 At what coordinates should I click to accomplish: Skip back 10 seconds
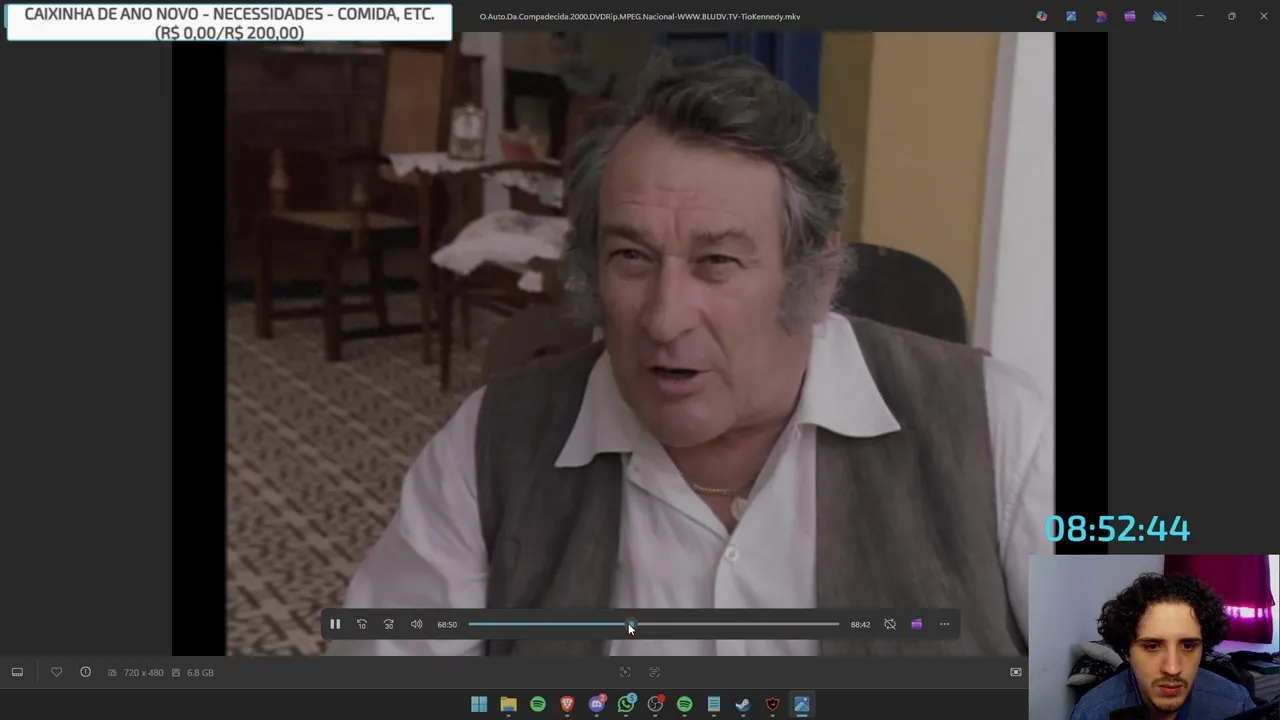click(362, 624)
